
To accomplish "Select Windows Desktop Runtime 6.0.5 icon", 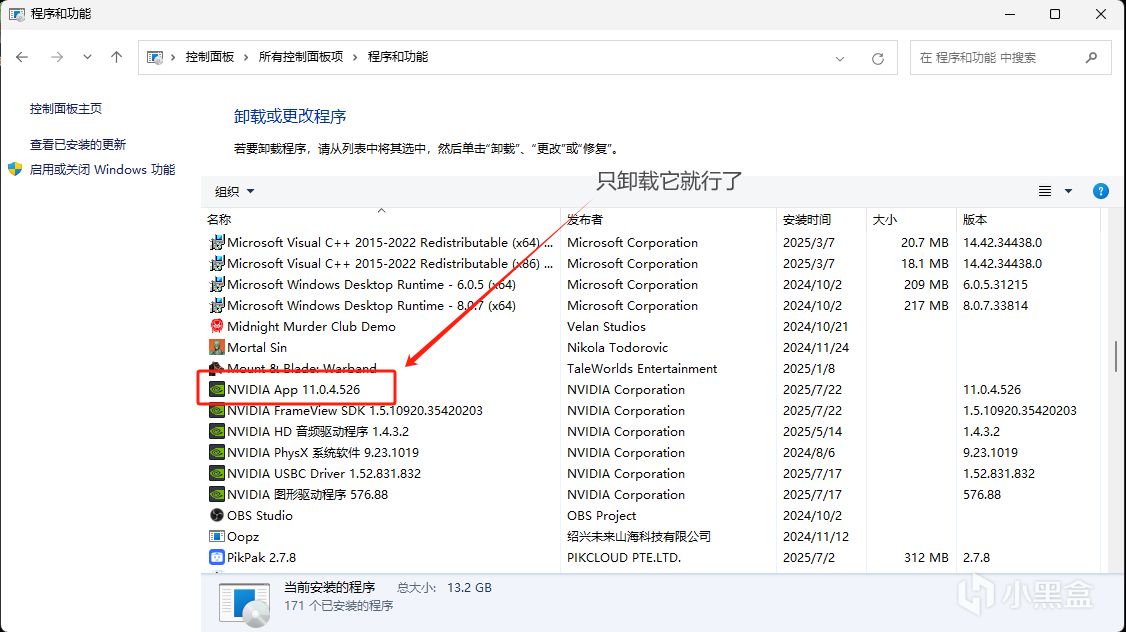I will click(x=216, y=284).
